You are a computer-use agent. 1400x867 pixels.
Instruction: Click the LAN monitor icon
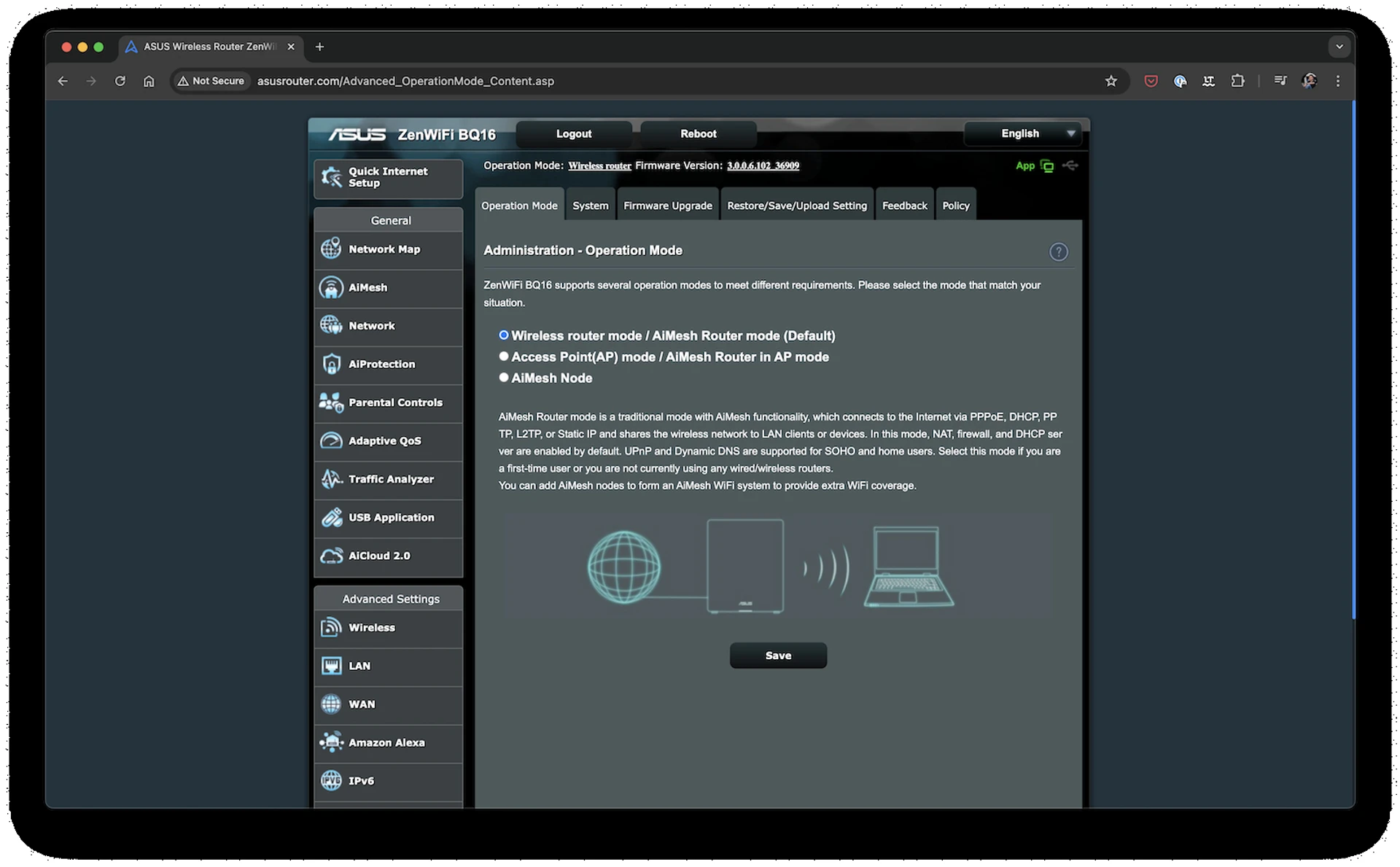click(331, 666)
